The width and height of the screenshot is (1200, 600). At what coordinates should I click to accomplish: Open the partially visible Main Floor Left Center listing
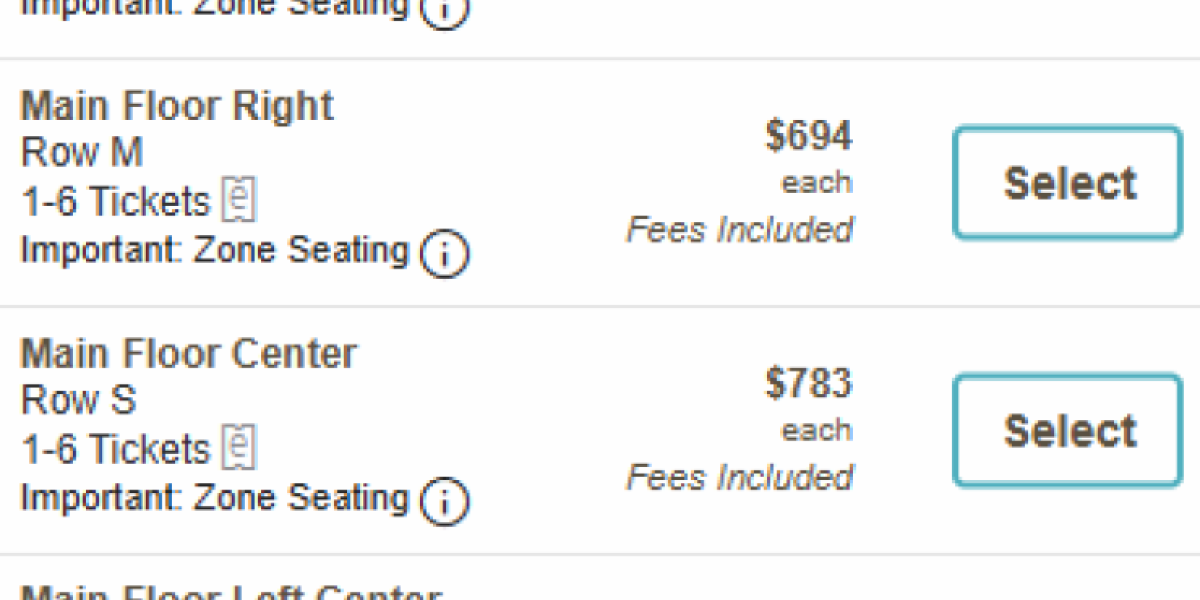pyautogui.click(x=230, y=590)
